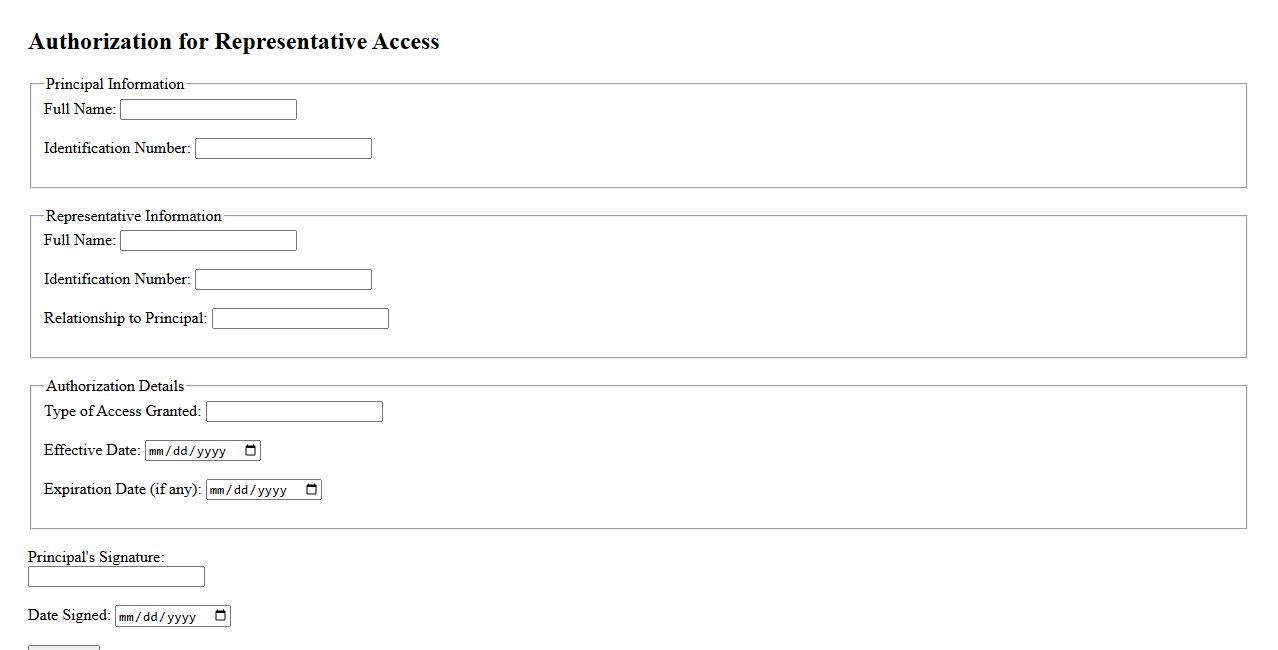Click the month segment of Expiration Date
The width and height of the screenshot is (1278, 650).
coord(217,490)
